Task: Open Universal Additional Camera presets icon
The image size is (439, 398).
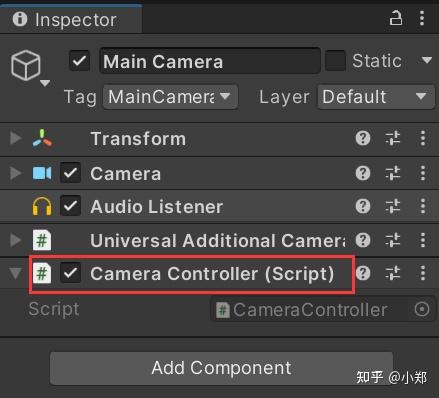Action: click(393, 240)
